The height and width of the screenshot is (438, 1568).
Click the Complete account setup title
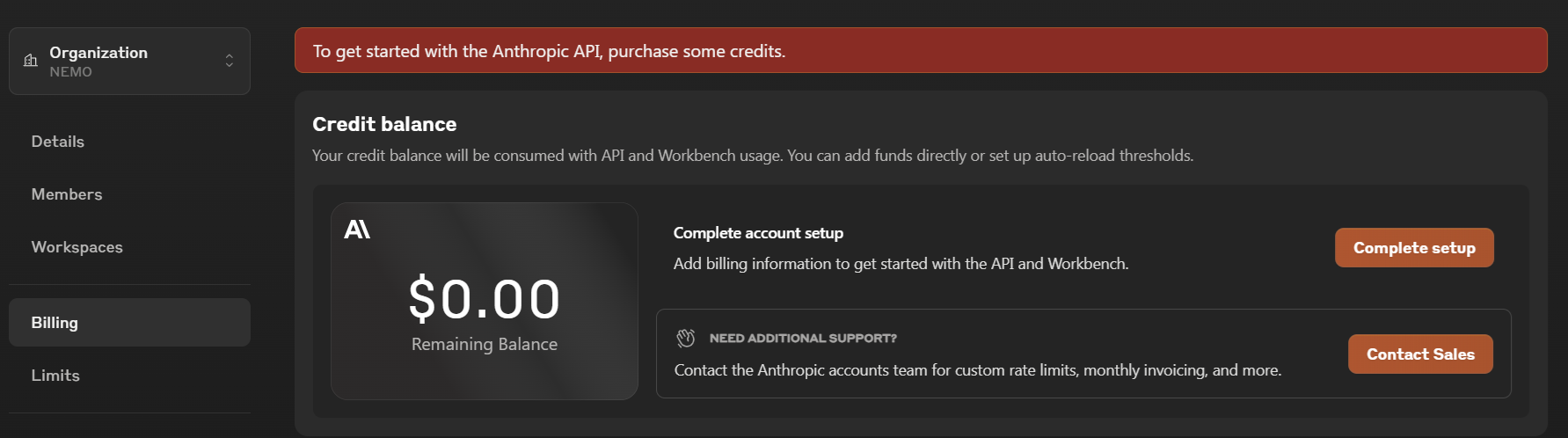tap(758, 233)
